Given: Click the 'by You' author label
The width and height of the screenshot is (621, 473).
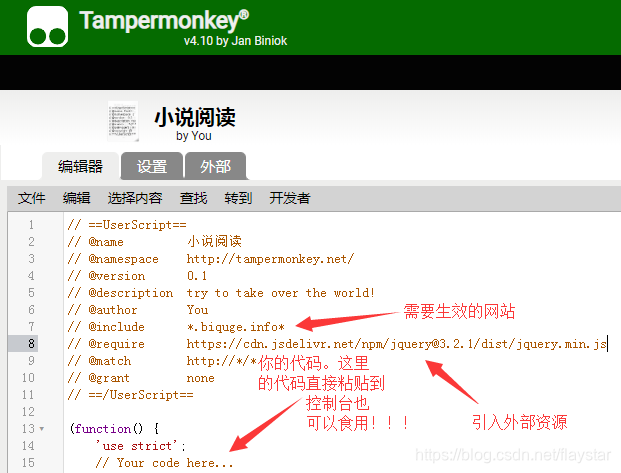Looking at the screenshot, I should click(194, 136).
